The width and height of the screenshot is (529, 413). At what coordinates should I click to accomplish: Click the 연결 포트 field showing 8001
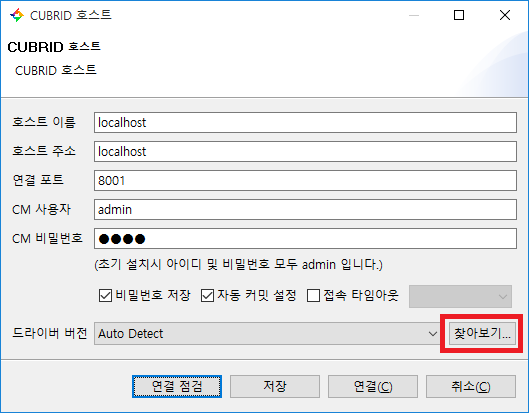tap(305, 181)
